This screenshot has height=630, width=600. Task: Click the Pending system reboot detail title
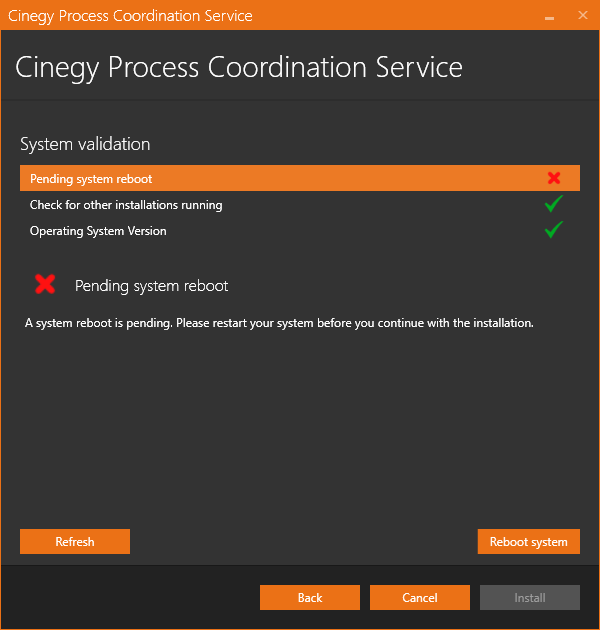click(152, 286)
